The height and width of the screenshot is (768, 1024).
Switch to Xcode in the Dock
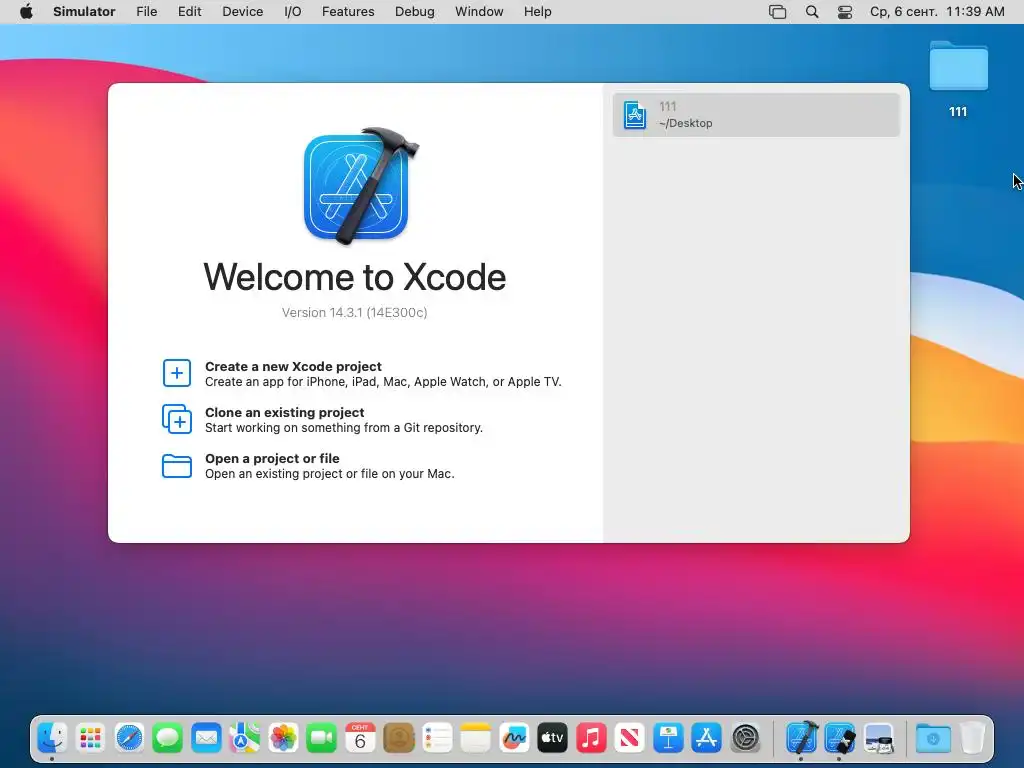coord(801,739)
